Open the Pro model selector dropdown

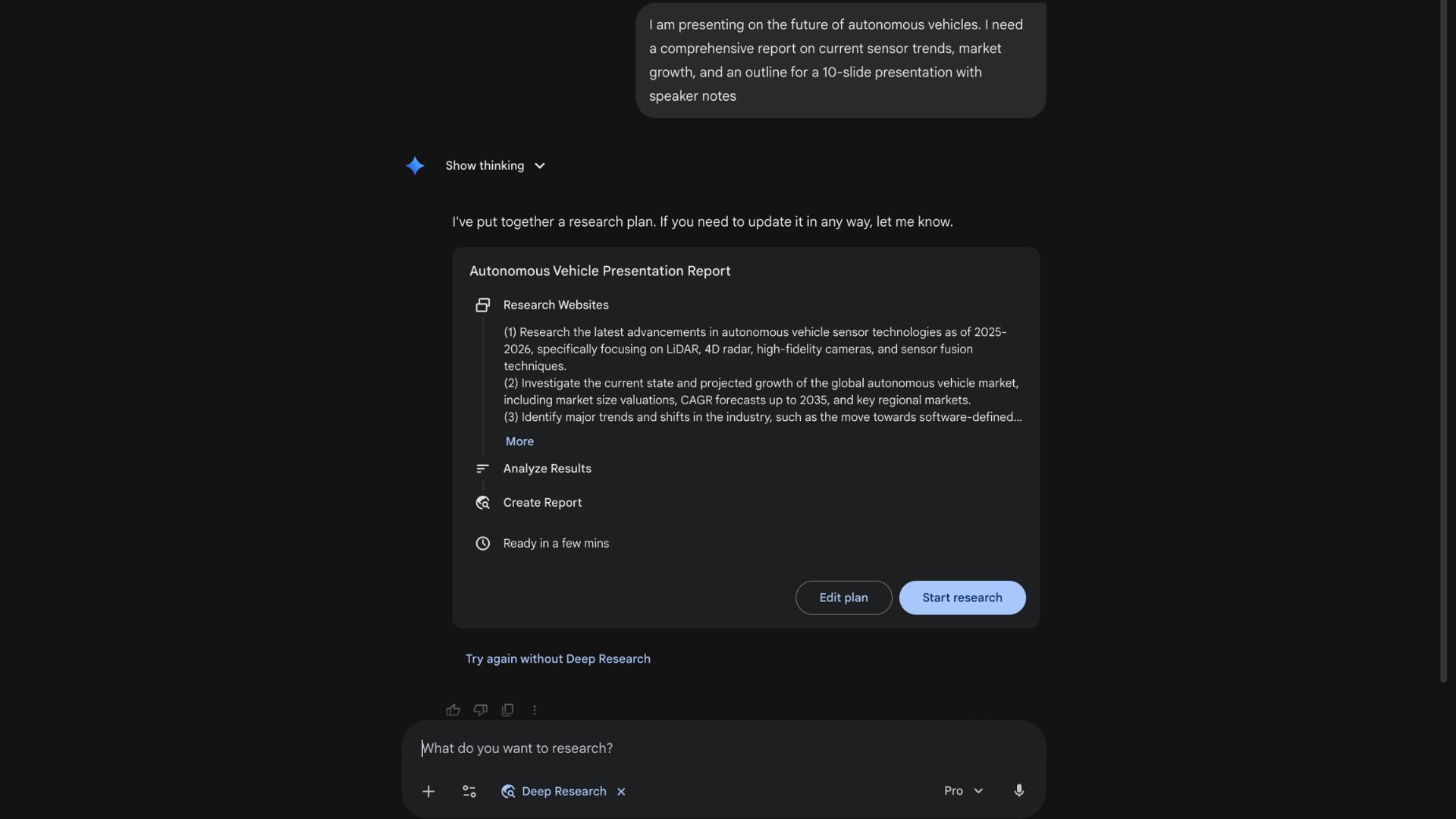tap(963, 791)
